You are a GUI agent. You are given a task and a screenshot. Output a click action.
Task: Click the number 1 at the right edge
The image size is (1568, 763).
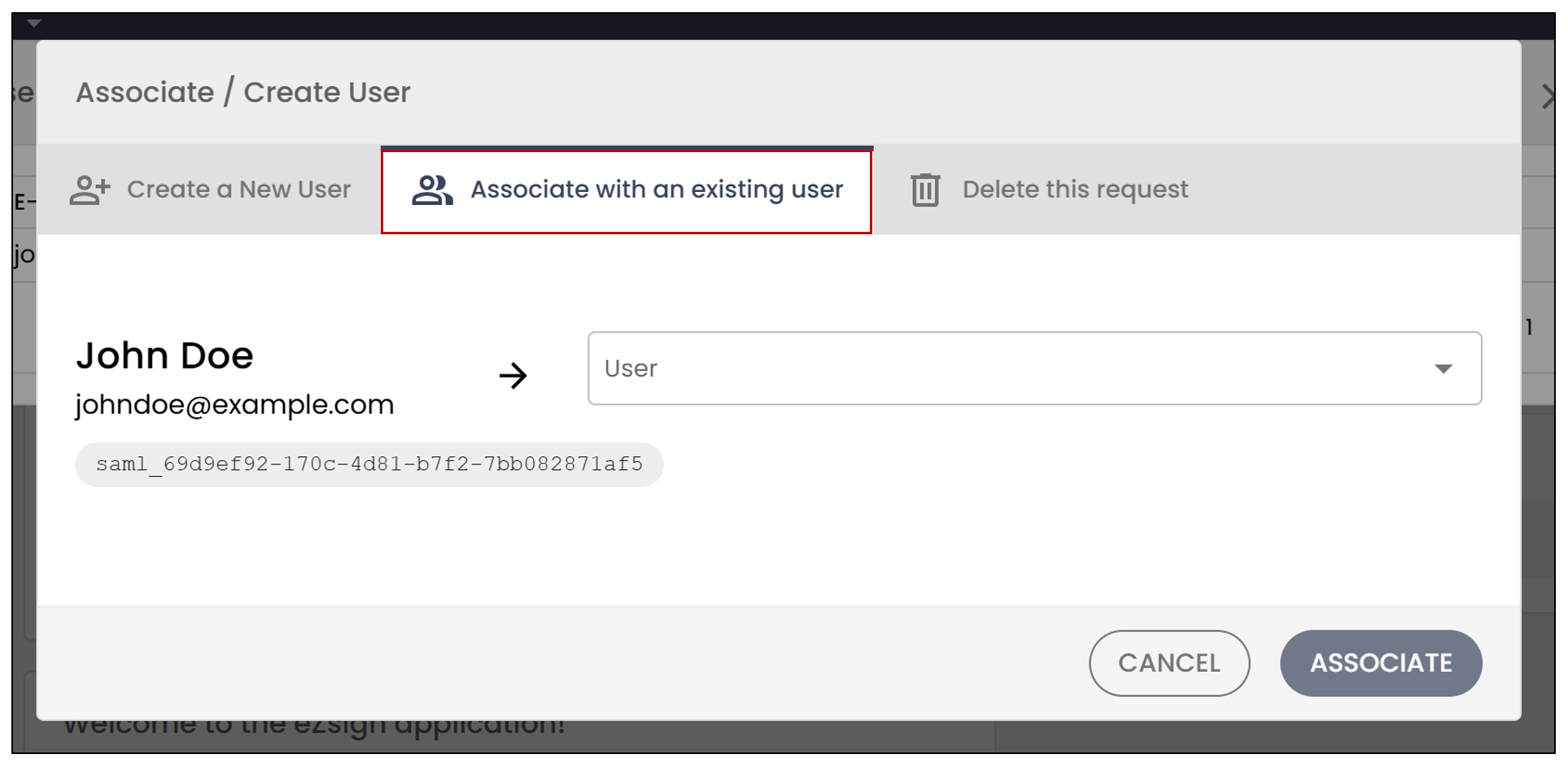tap(1530, 327)
